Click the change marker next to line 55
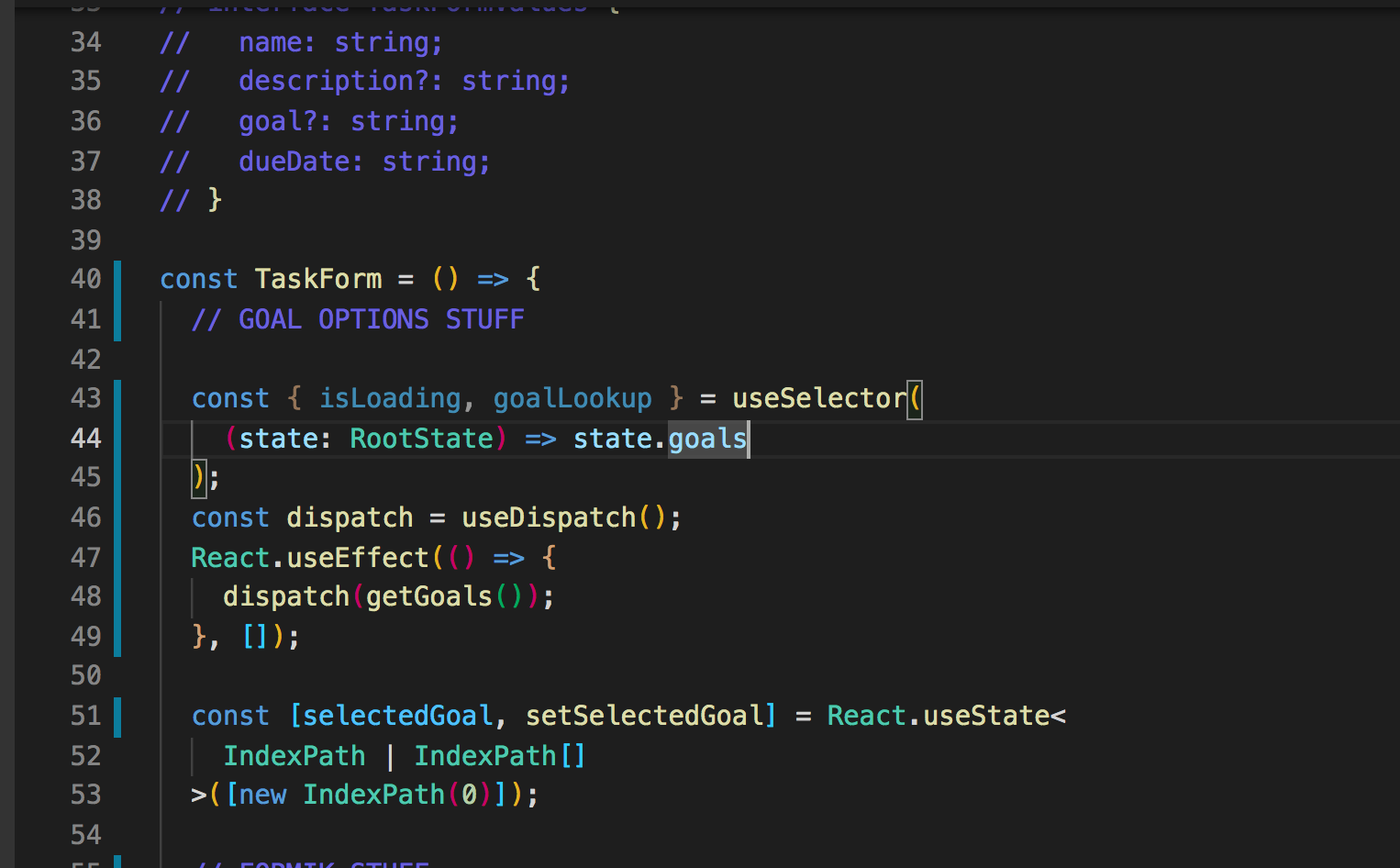The height and width of the screenshot is (868, 1400). (117, 863)
